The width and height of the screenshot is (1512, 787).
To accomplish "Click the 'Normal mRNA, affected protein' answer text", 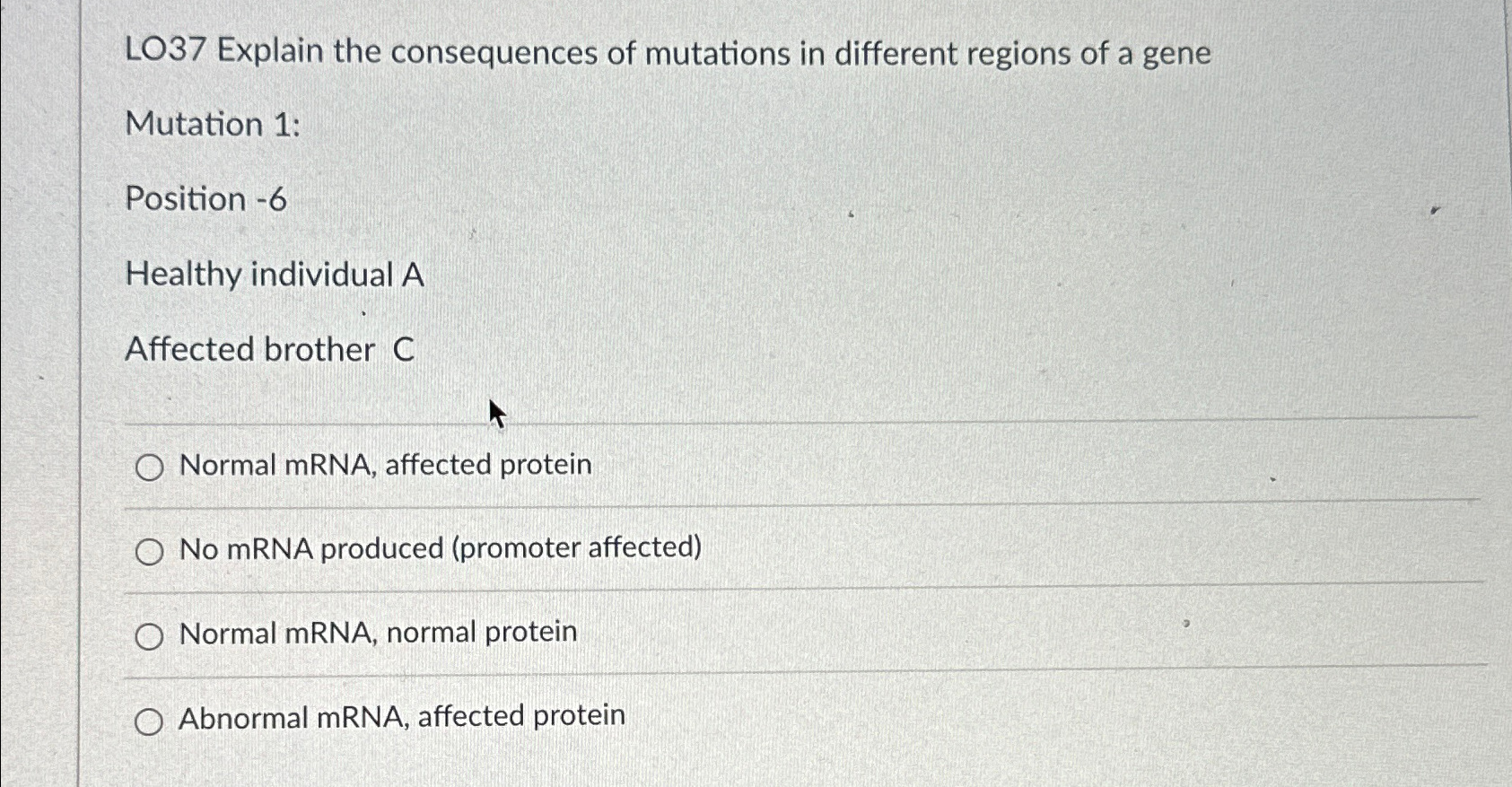I will click(x=384, y=465).
